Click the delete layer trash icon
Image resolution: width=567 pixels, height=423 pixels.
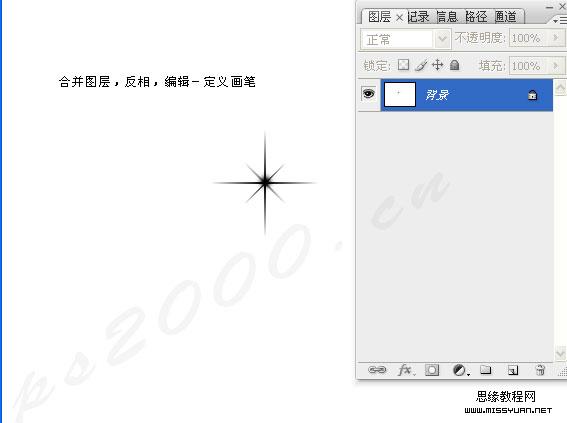(x=540, y=370)
